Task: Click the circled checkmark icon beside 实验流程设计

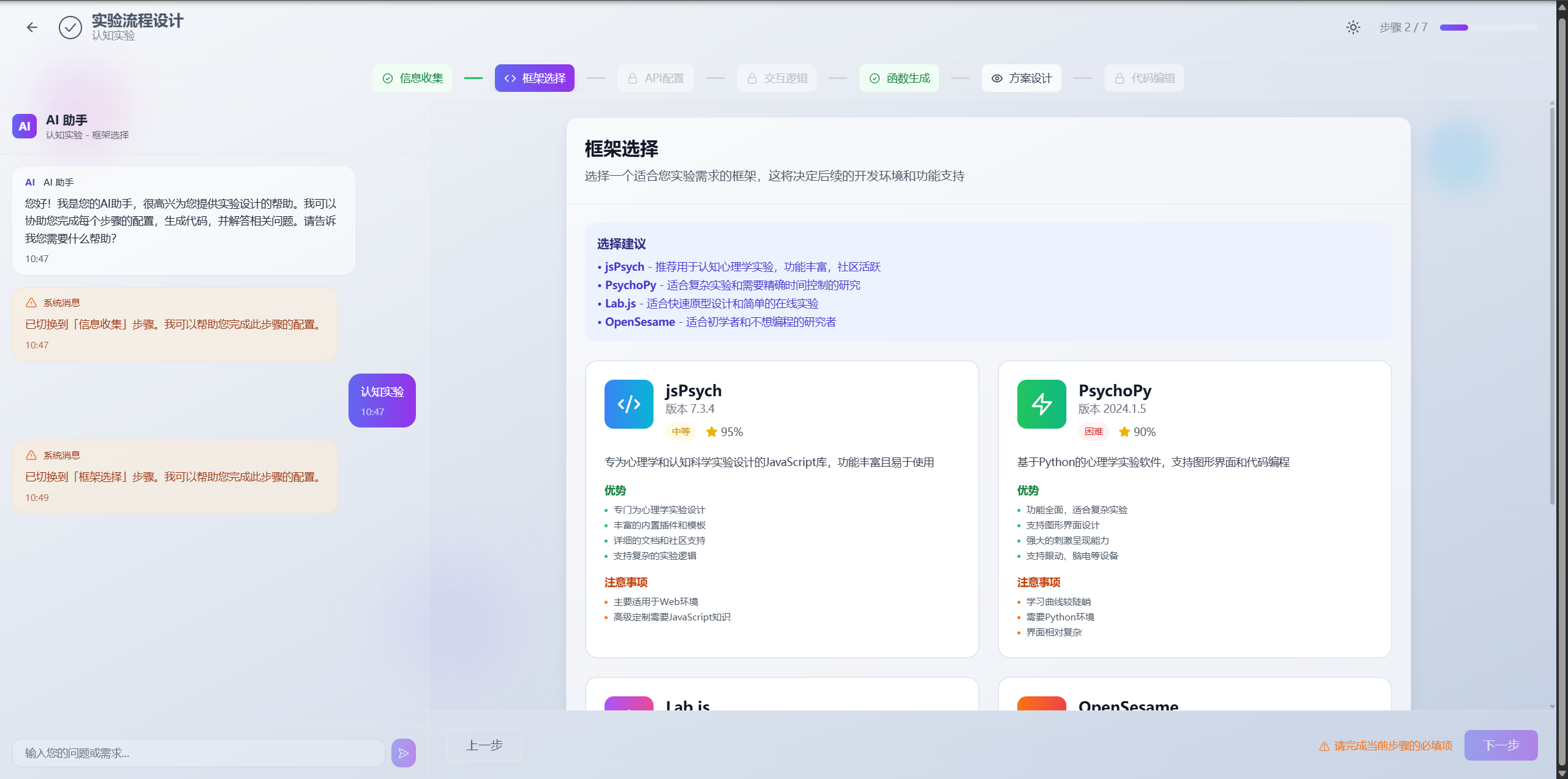Action: tap(70, 28)
